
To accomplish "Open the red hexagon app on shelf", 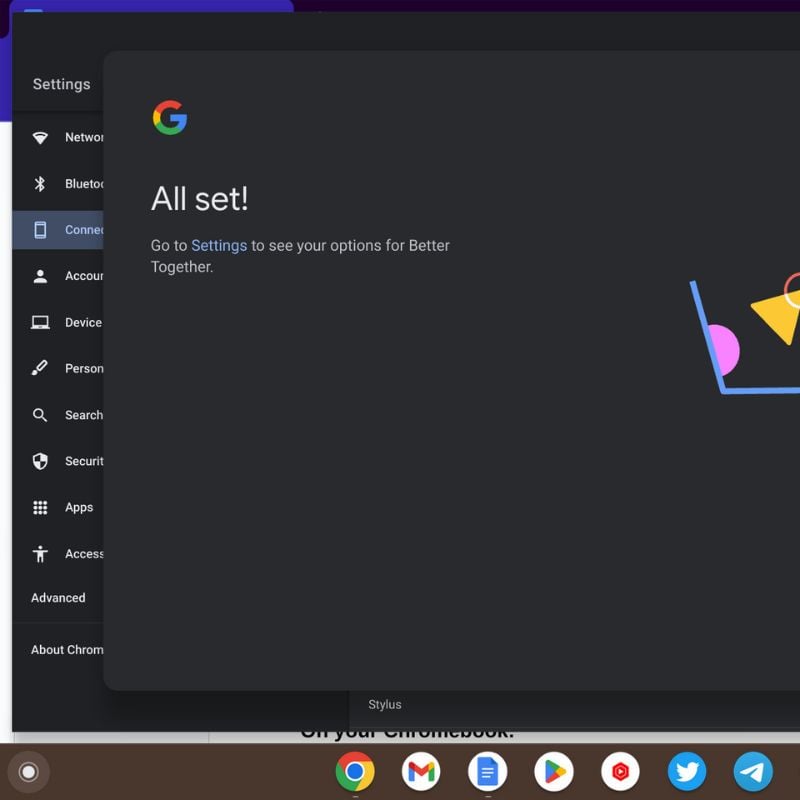I will click(x=620, y=771).
